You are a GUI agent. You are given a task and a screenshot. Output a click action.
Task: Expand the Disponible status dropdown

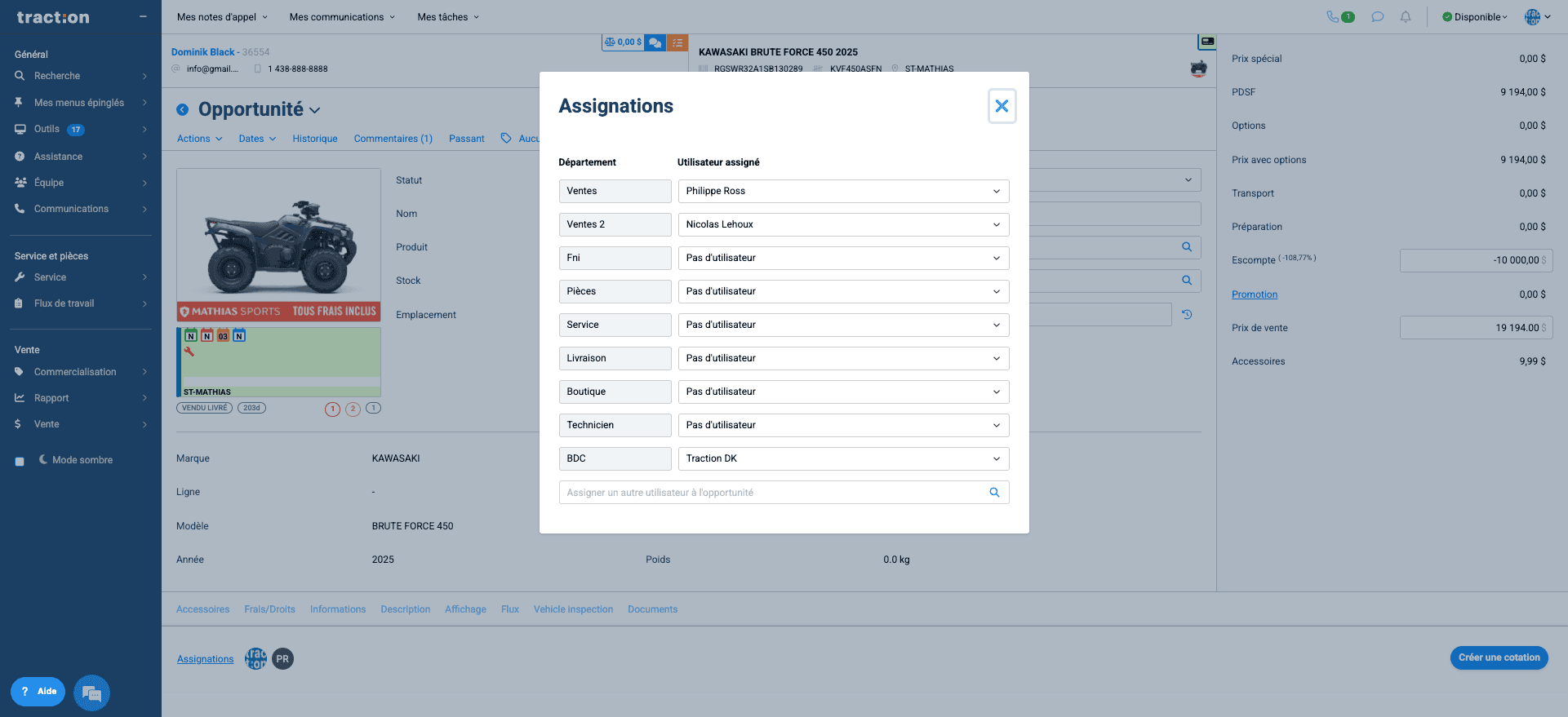[1475, 17]
